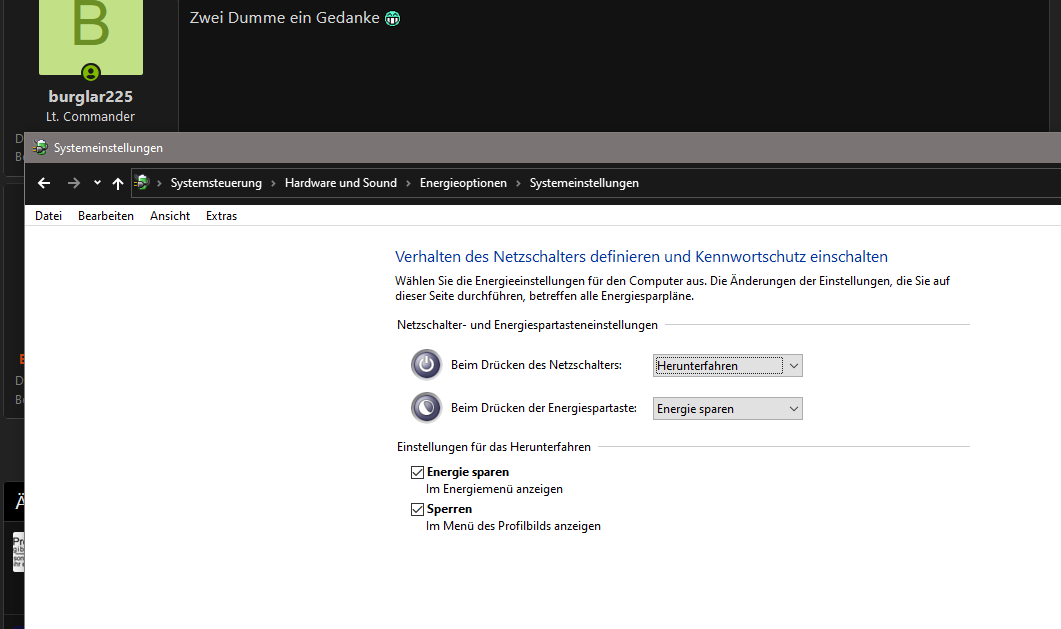Navigate to Hardware und Sound breadcrumb

341,183
